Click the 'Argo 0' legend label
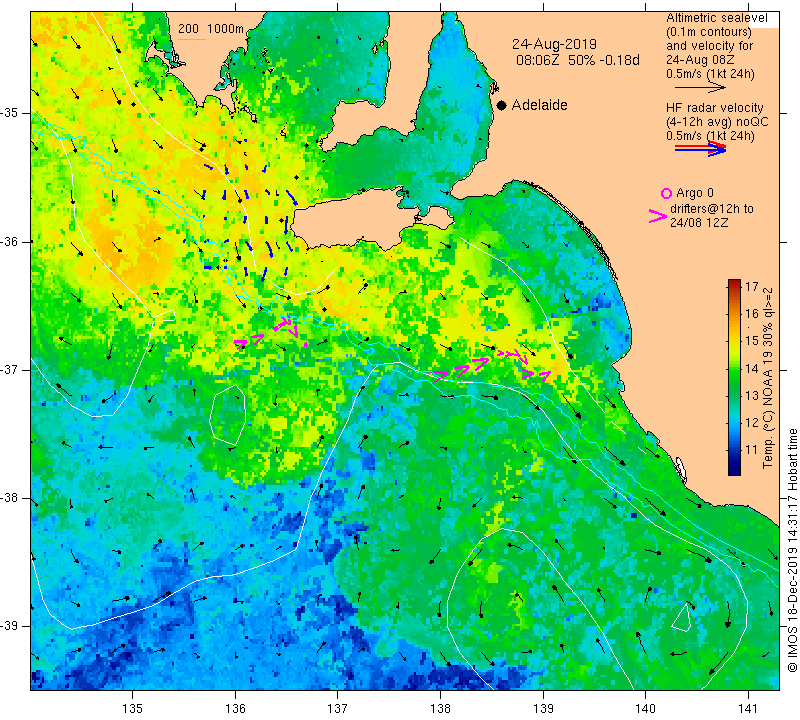This screenshot has height=720, width=800. coord(695,193)
